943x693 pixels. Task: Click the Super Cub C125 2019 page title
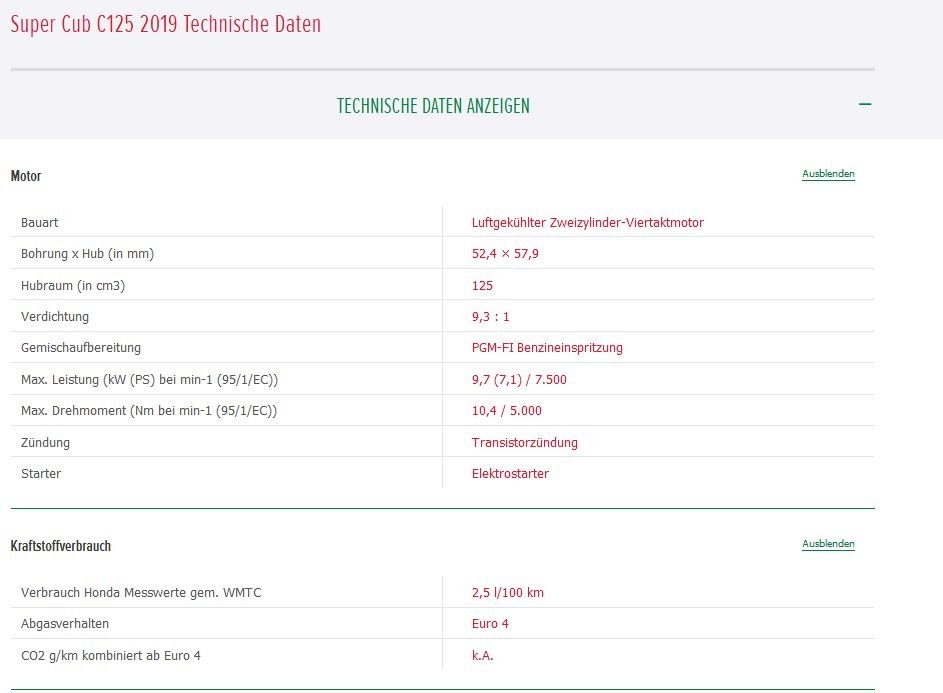(x=166, y=25)
